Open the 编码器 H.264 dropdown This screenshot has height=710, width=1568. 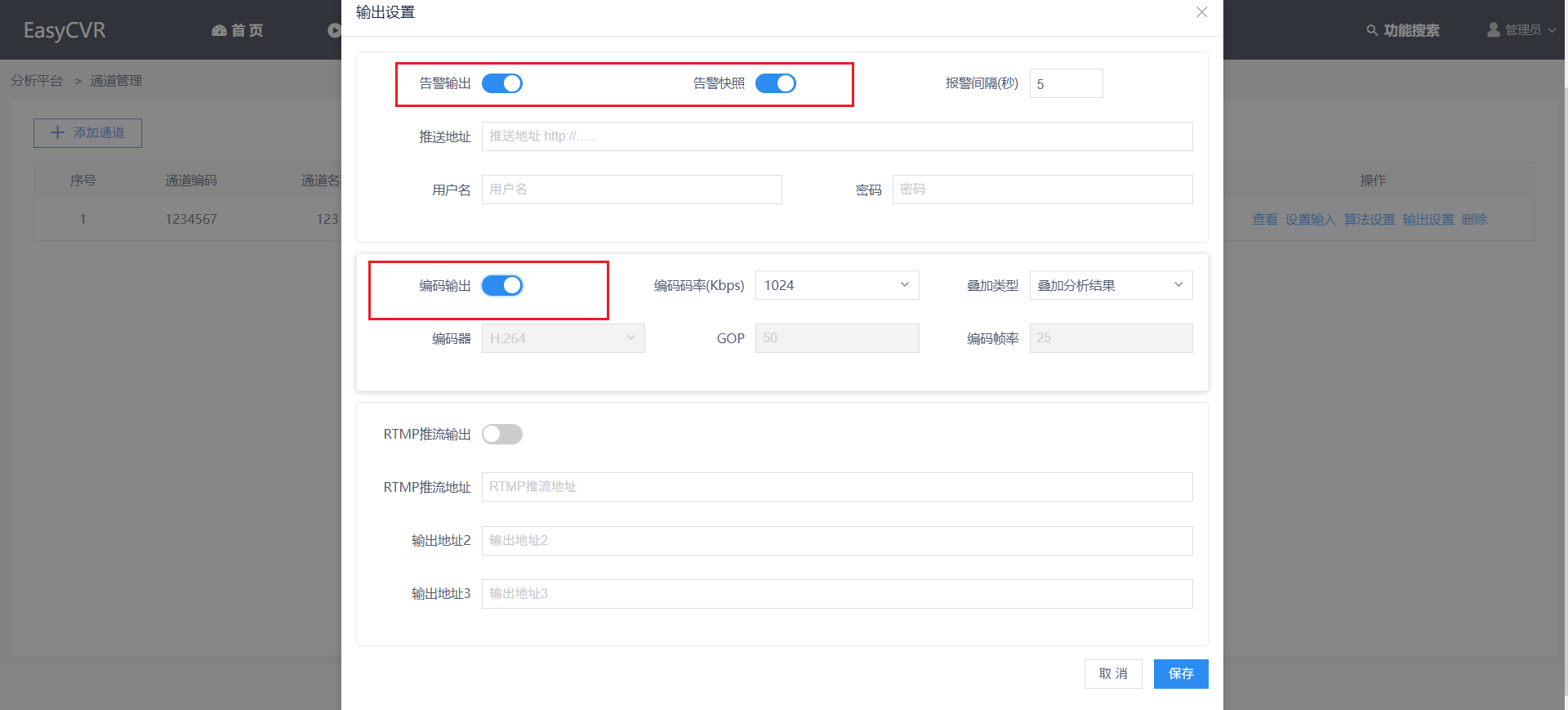(x=563, y=338)
